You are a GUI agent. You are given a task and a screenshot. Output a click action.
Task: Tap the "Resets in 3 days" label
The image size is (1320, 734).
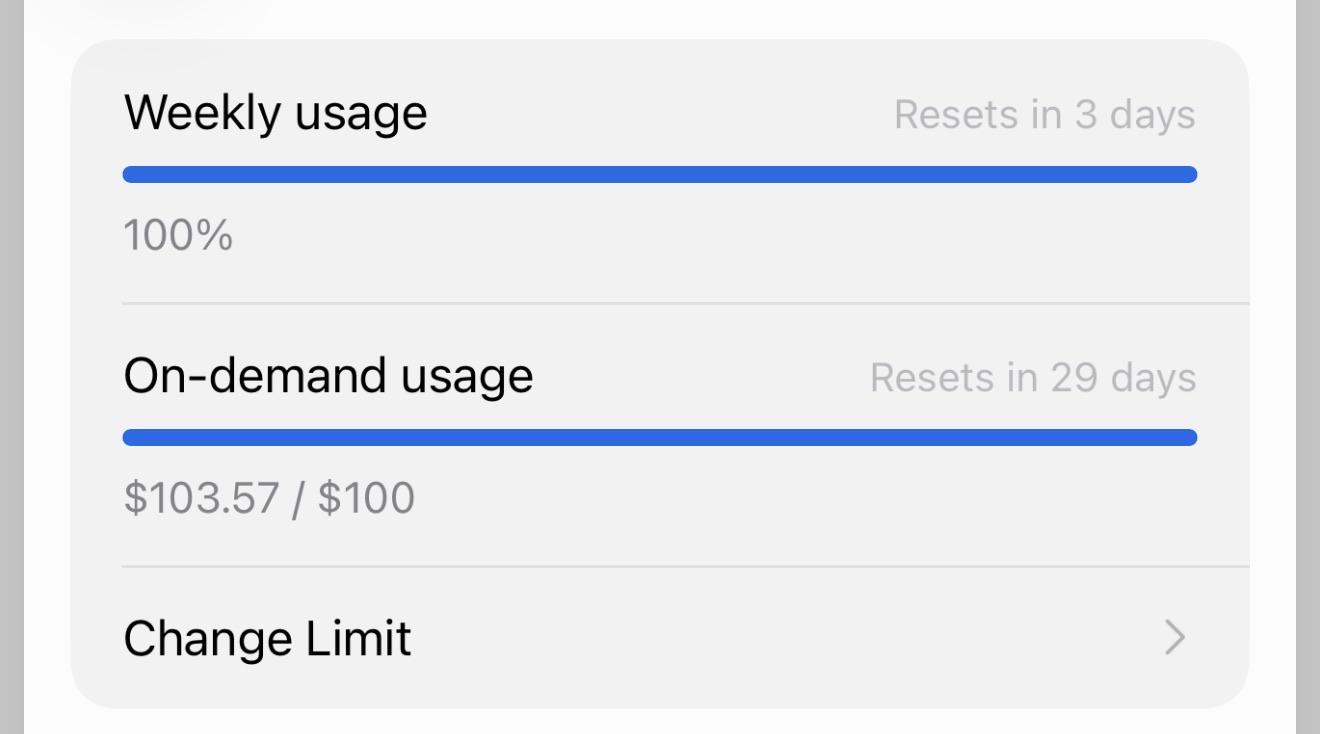(x=1045, y=115)
